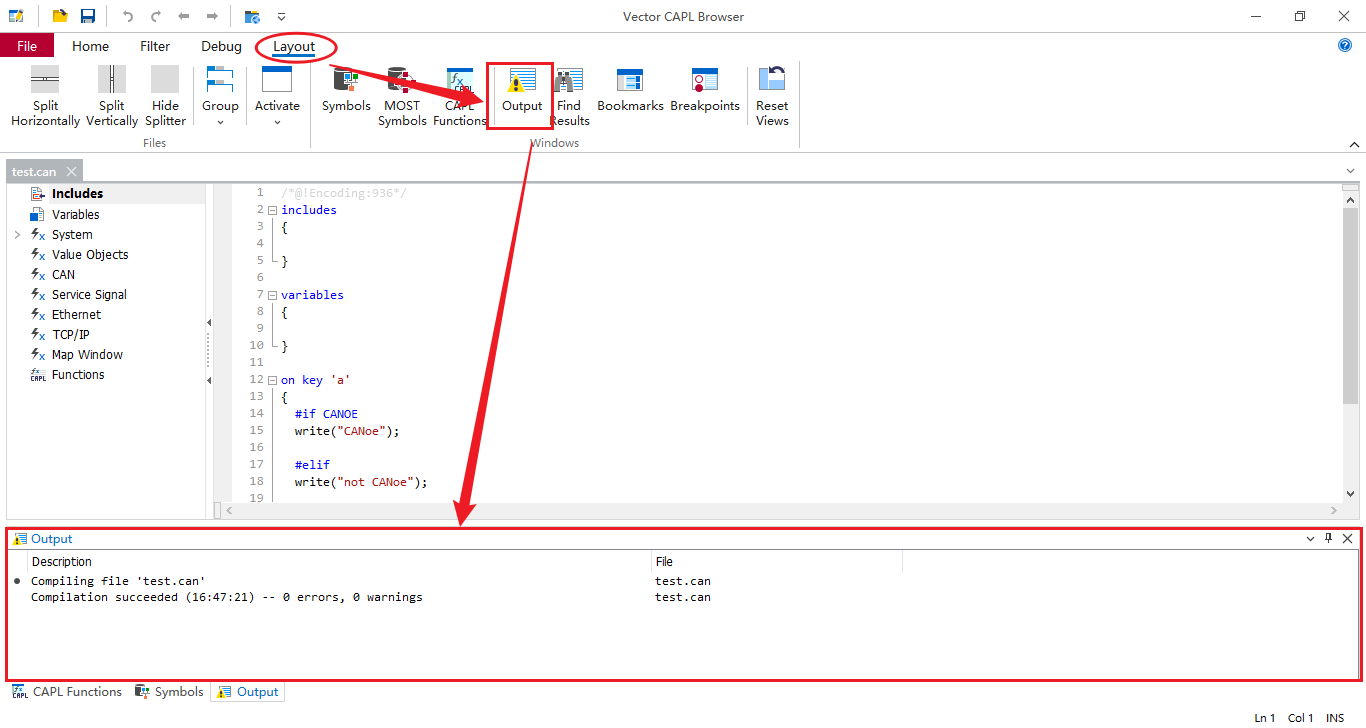Split the editor horizontally
Image resolution: width=1366 pixels, height=728 pixels.
pos(45,96)
